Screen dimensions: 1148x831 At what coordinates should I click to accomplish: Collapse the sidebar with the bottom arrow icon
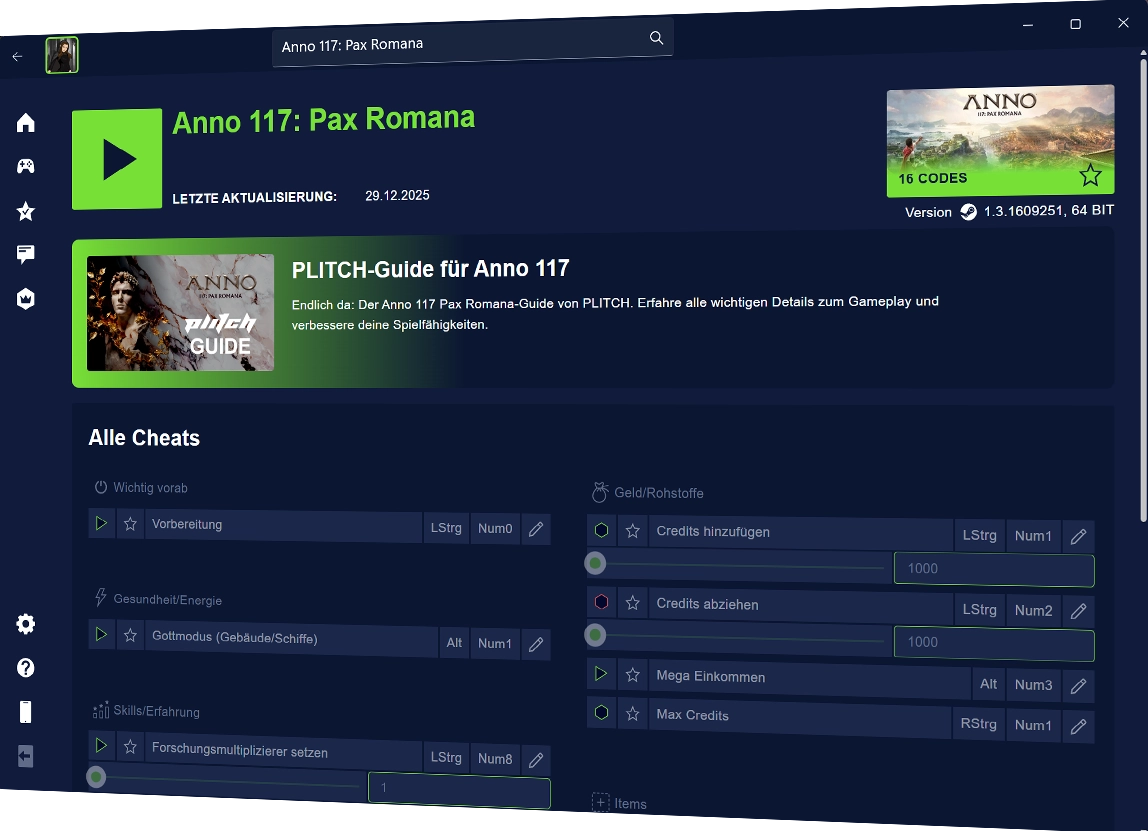pyautogui.click(x=25, y=757)
